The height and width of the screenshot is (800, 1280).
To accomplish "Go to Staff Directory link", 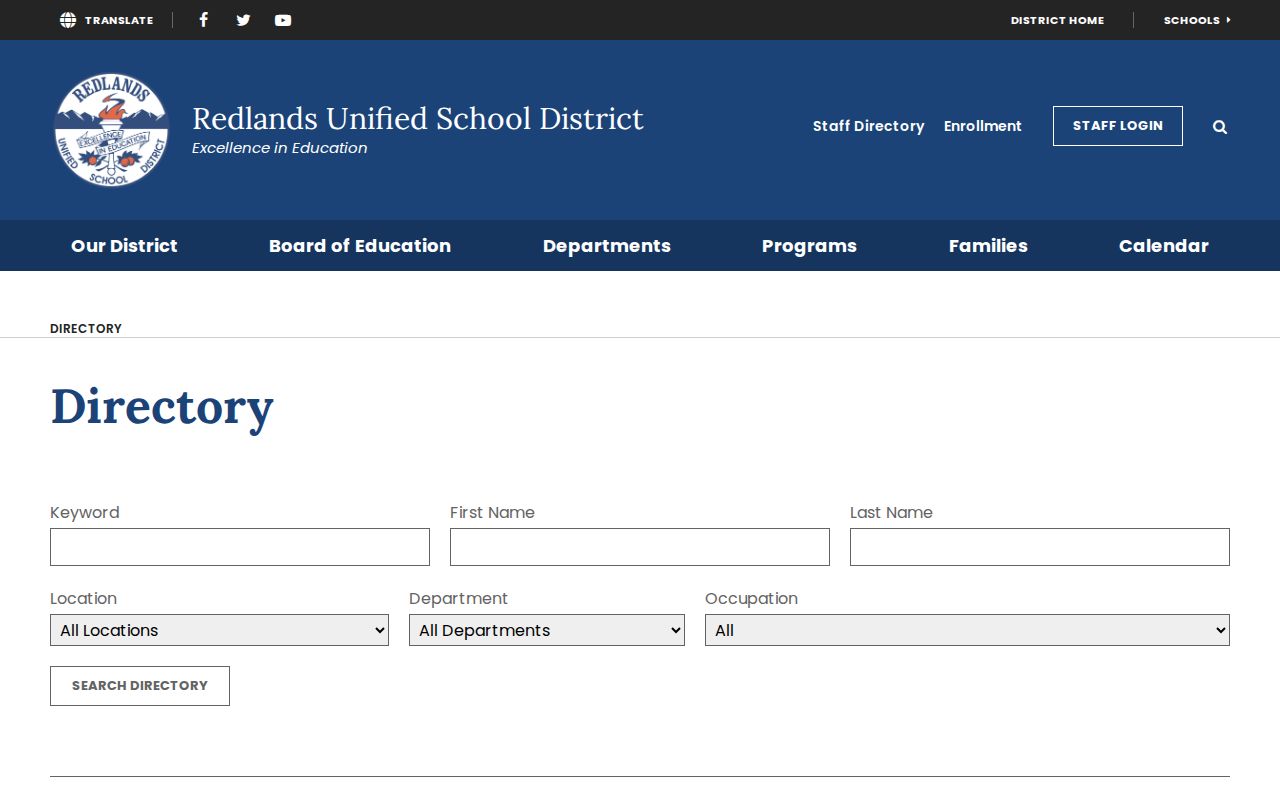I will coord(868,126).
